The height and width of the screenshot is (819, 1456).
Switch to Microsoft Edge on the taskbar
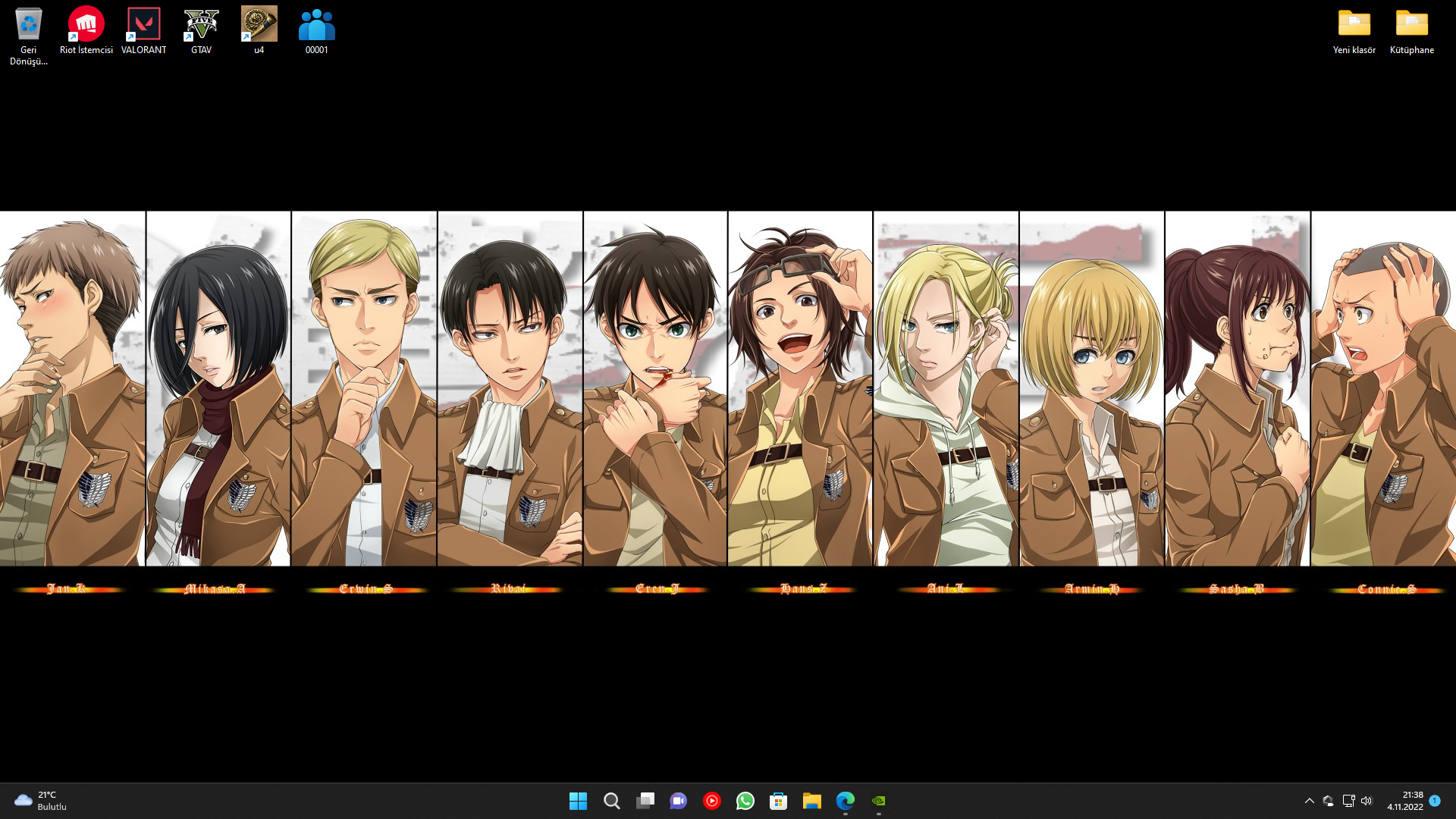tap(846, 801)
